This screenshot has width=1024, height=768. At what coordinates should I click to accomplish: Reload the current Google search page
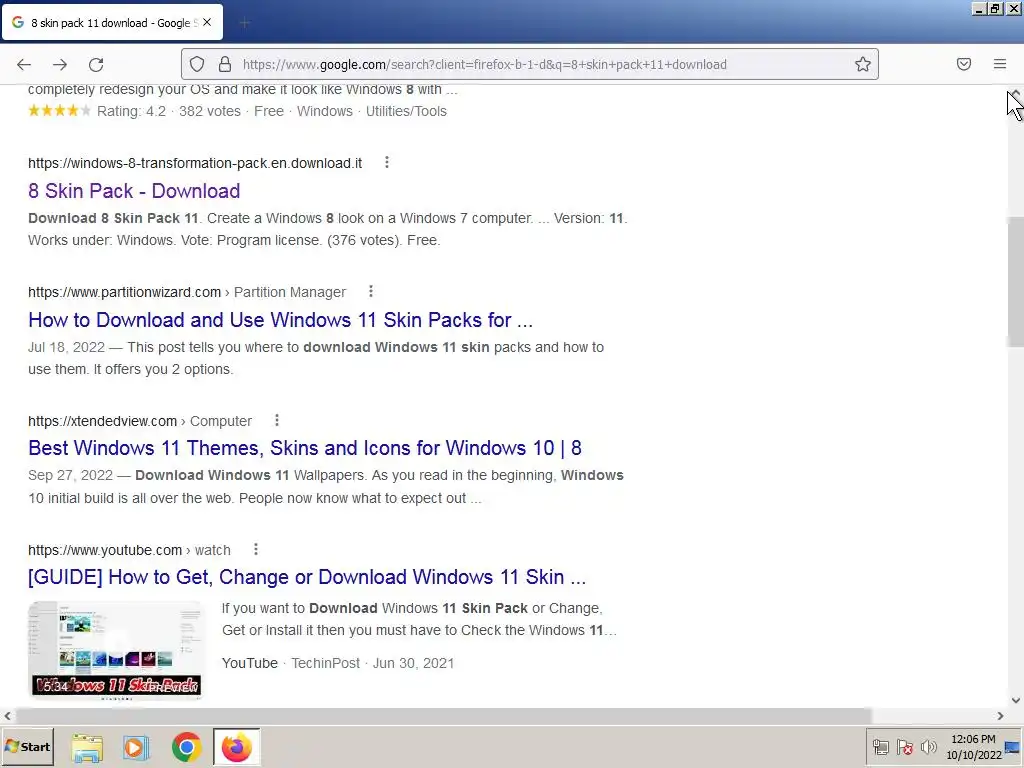point(96,64)
